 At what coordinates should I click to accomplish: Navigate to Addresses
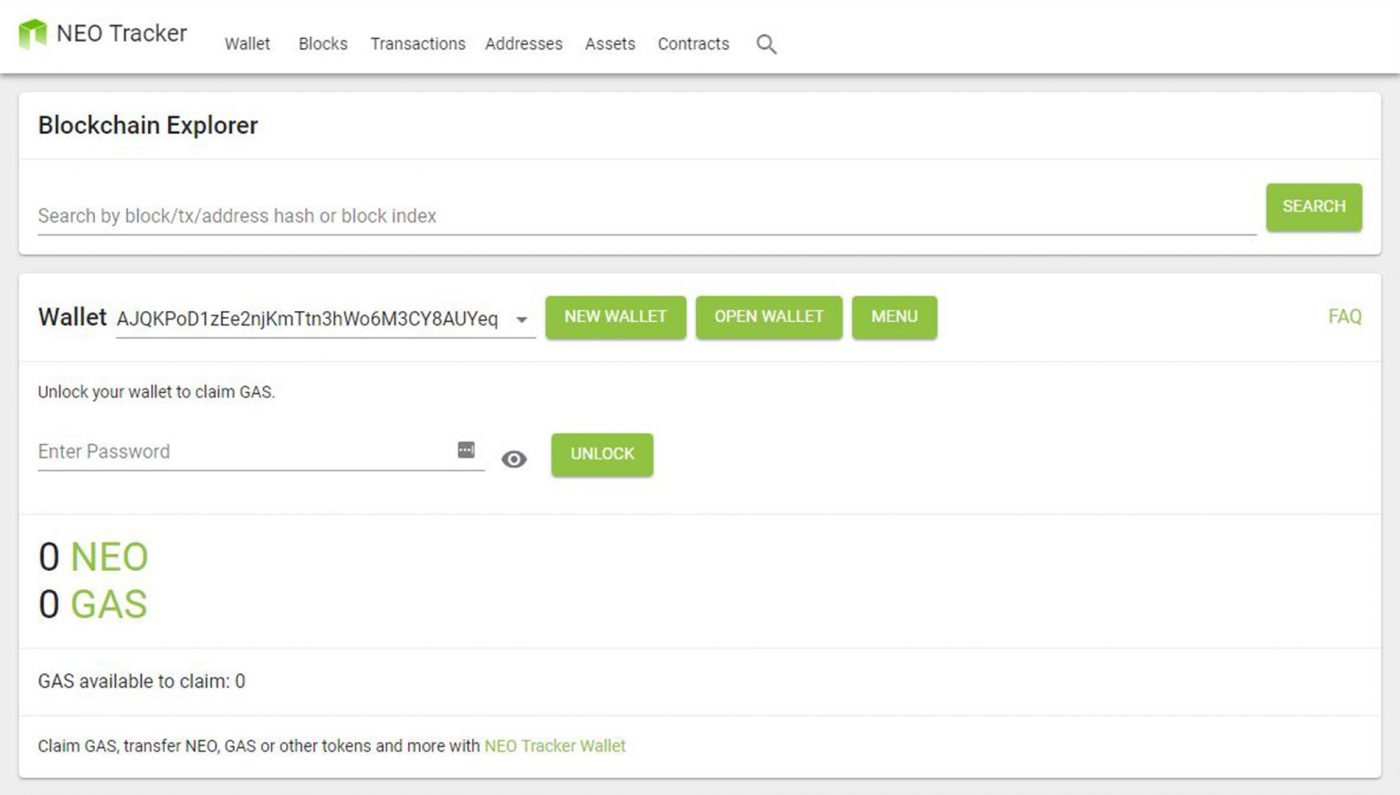tap(524, 44)
